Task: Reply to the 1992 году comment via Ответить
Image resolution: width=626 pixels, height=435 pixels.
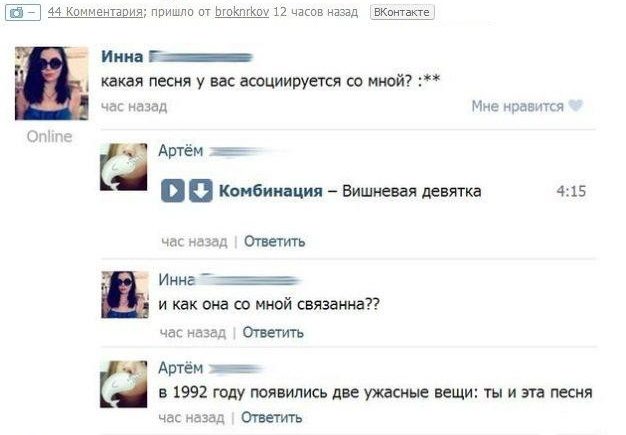Action: 271,417
